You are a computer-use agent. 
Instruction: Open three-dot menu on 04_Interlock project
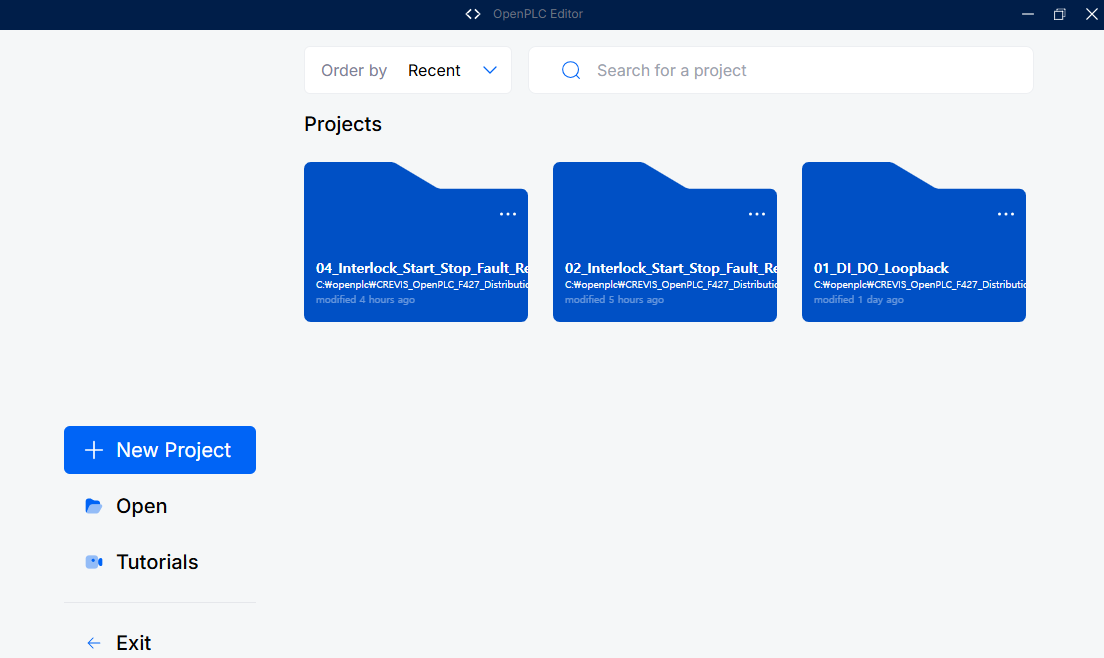coord(508,214)
